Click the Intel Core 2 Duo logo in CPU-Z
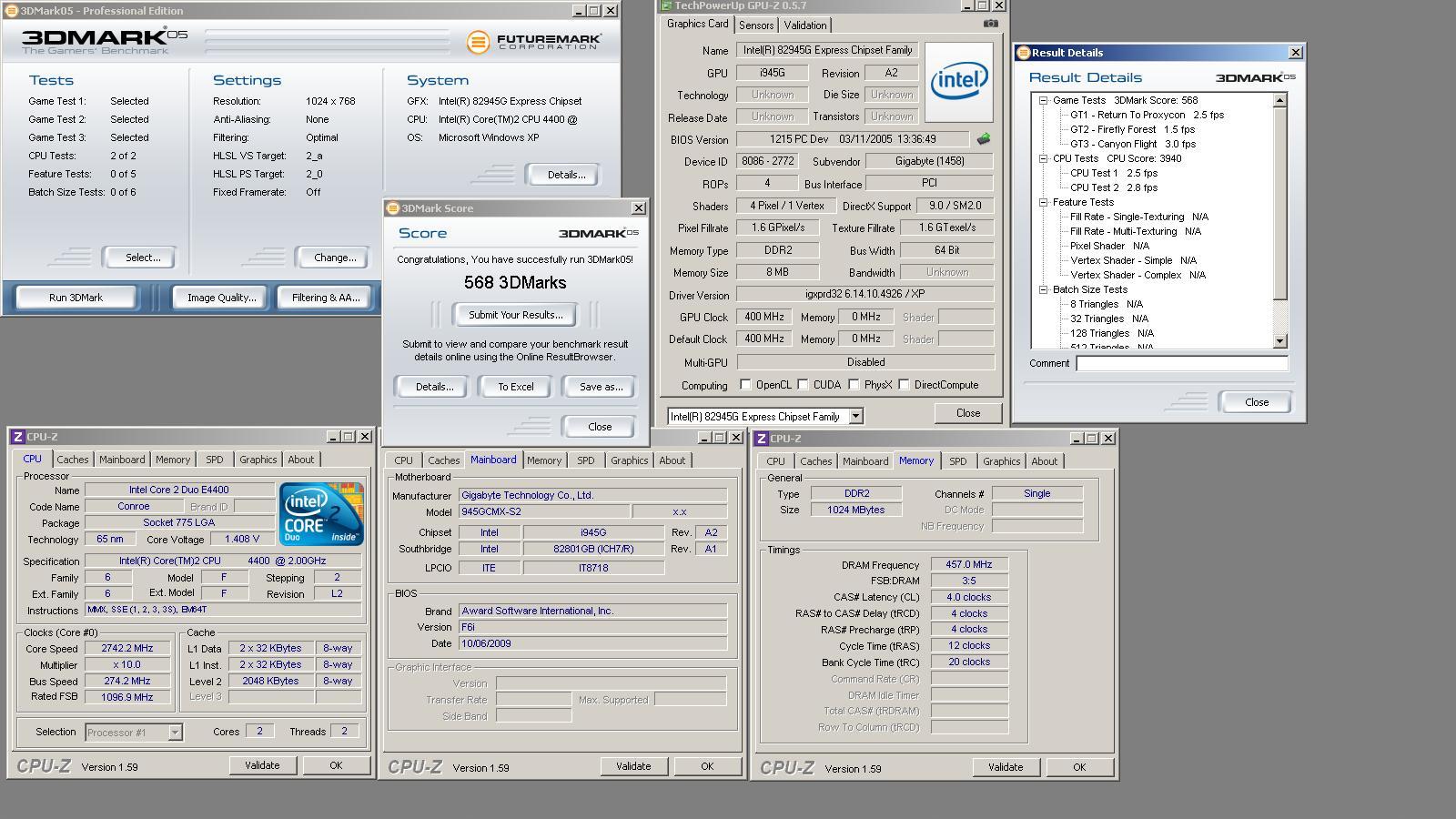1456x819 pixels. pyautogui.click(x=322, y=514)
